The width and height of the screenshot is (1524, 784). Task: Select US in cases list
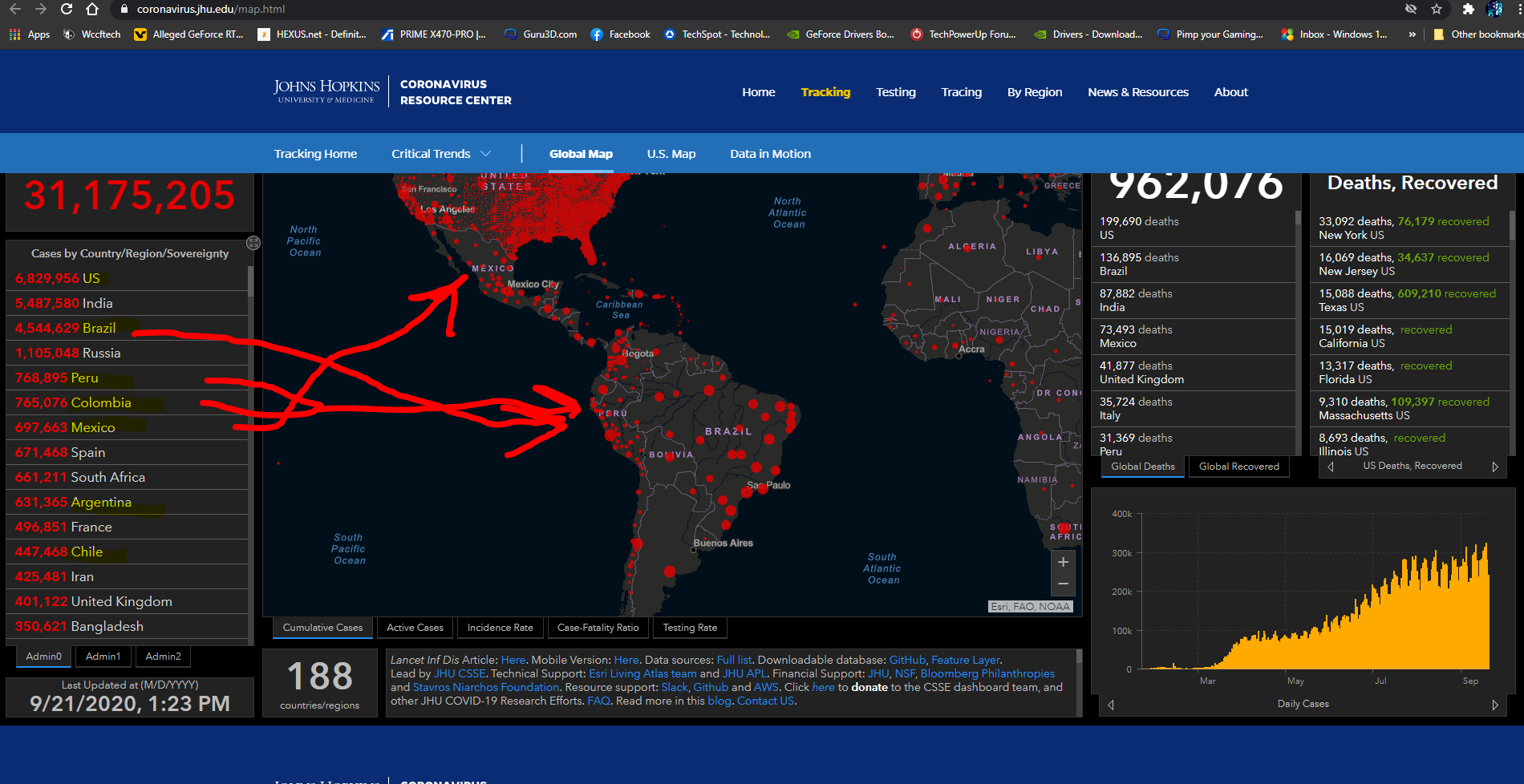tap(128, 278)
